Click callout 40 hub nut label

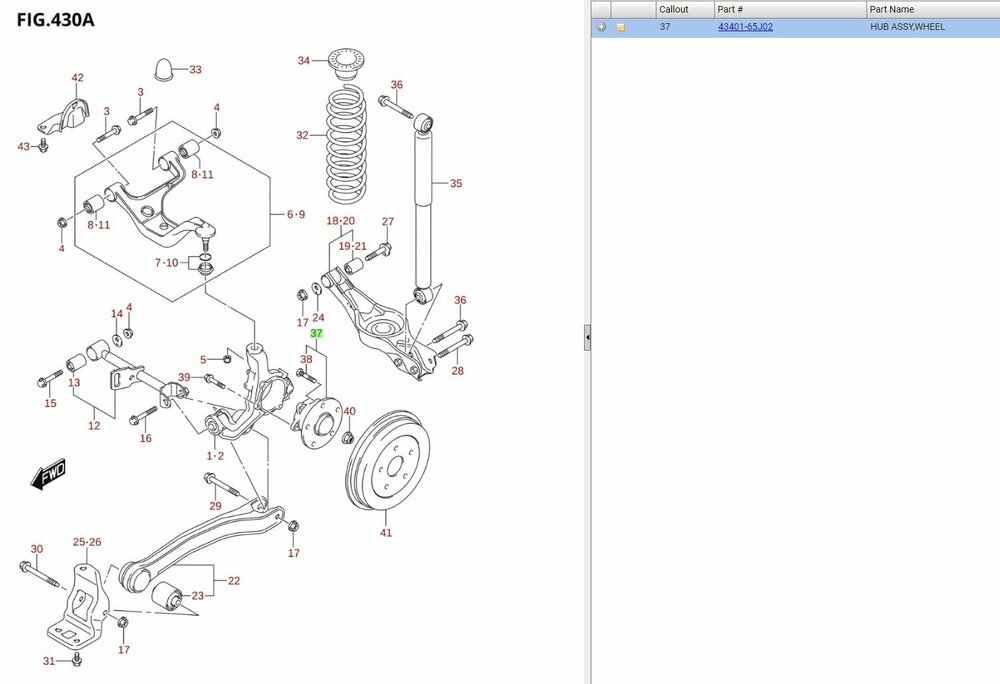[349, 411]
